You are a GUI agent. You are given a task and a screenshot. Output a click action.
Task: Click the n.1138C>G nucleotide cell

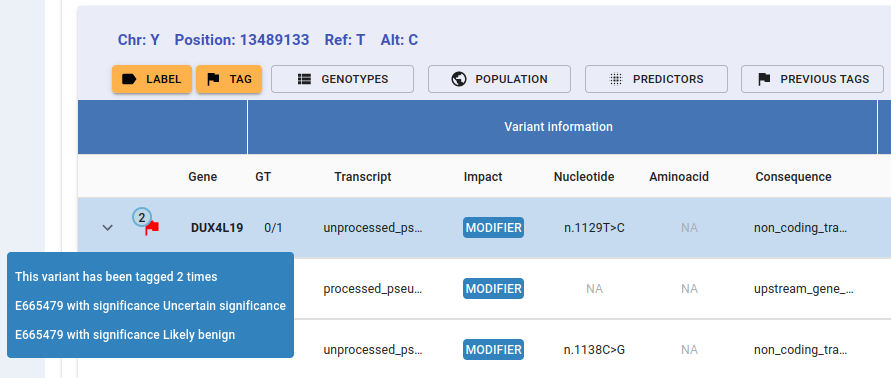(x=594, y=350)
